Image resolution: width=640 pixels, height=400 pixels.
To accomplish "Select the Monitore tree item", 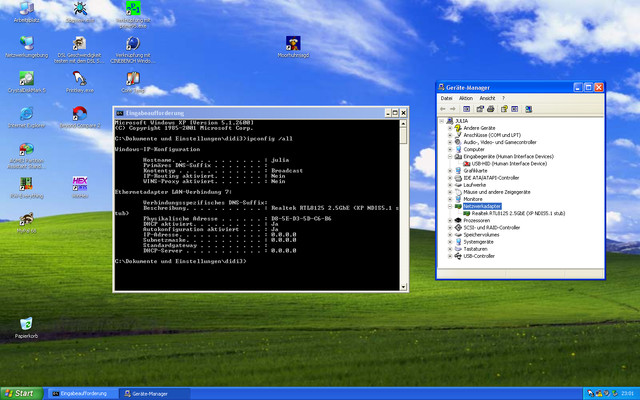I will click(x=473, y=199).
